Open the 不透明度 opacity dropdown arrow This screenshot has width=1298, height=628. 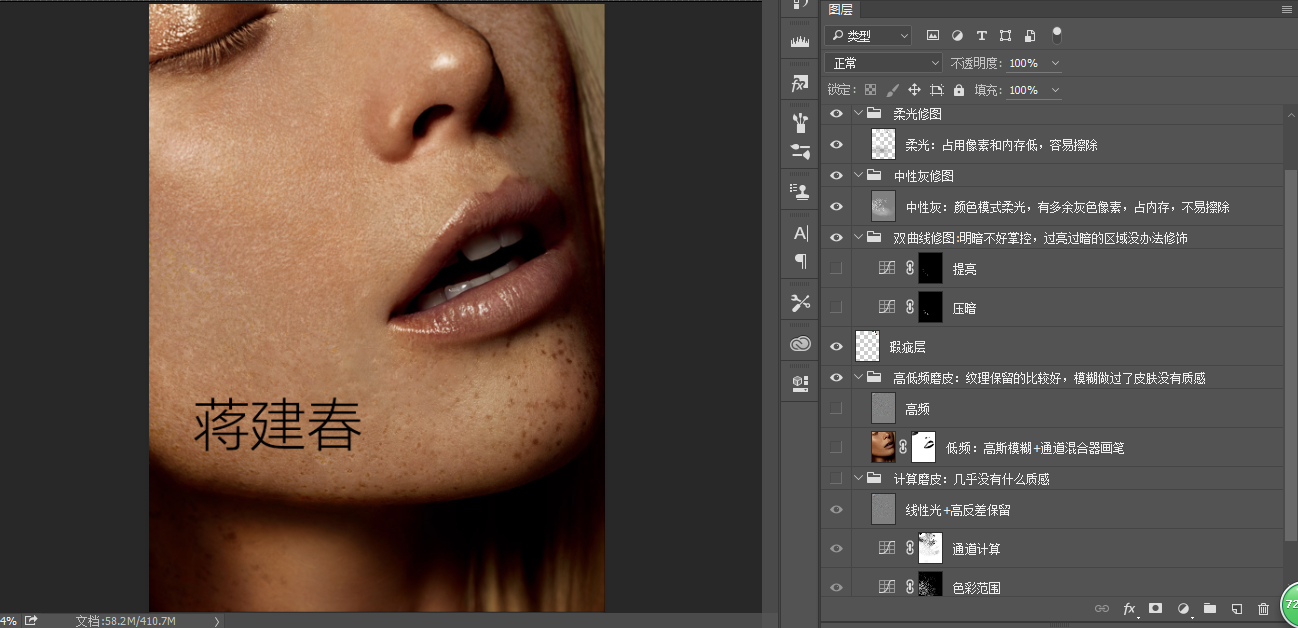1055,63
